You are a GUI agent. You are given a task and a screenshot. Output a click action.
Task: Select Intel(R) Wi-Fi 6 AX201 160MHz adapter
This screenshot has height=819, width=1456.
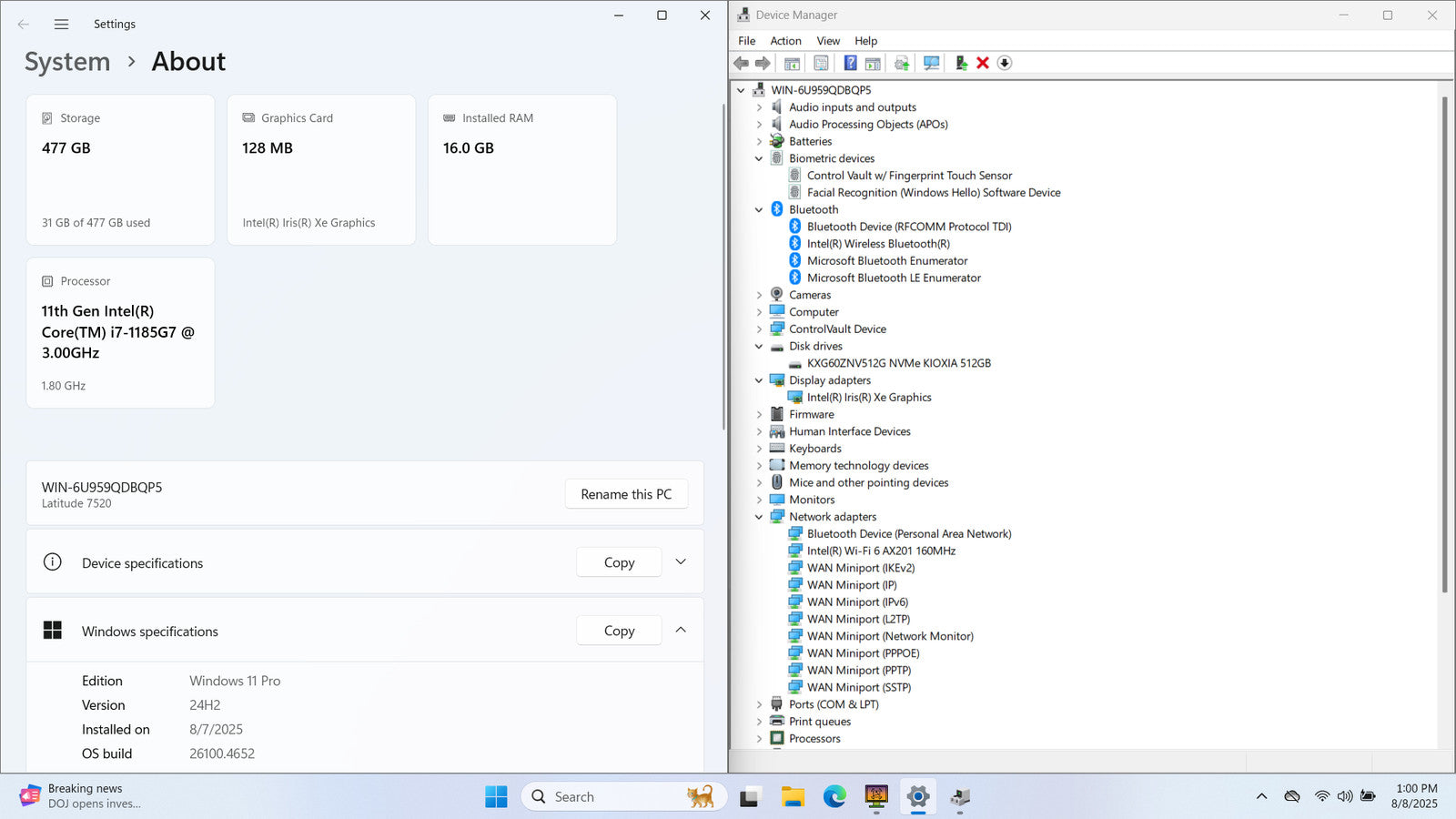[880, 551]
